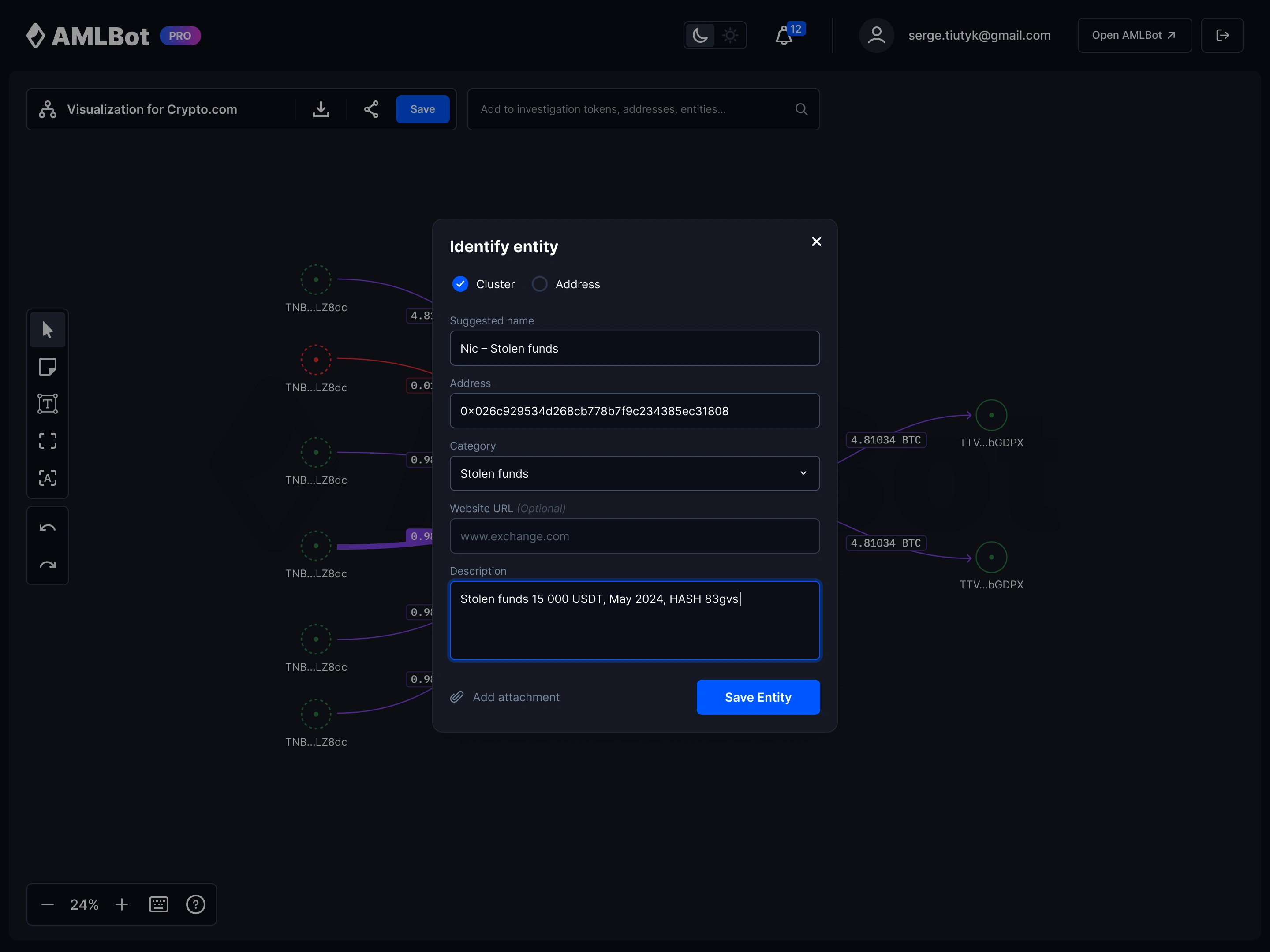
Task: Click the share icon in toolbar
Action: pos(371,109)
